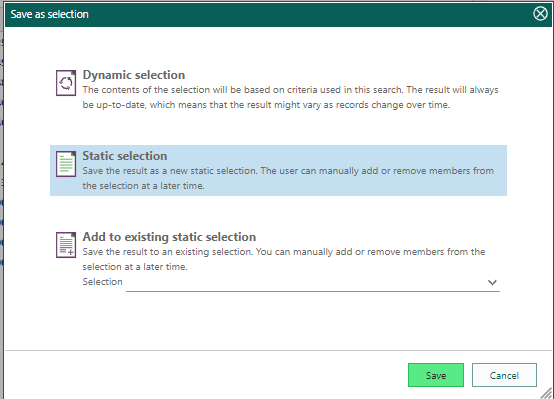Choose the Static selection heading

click(x=125, y=156)
